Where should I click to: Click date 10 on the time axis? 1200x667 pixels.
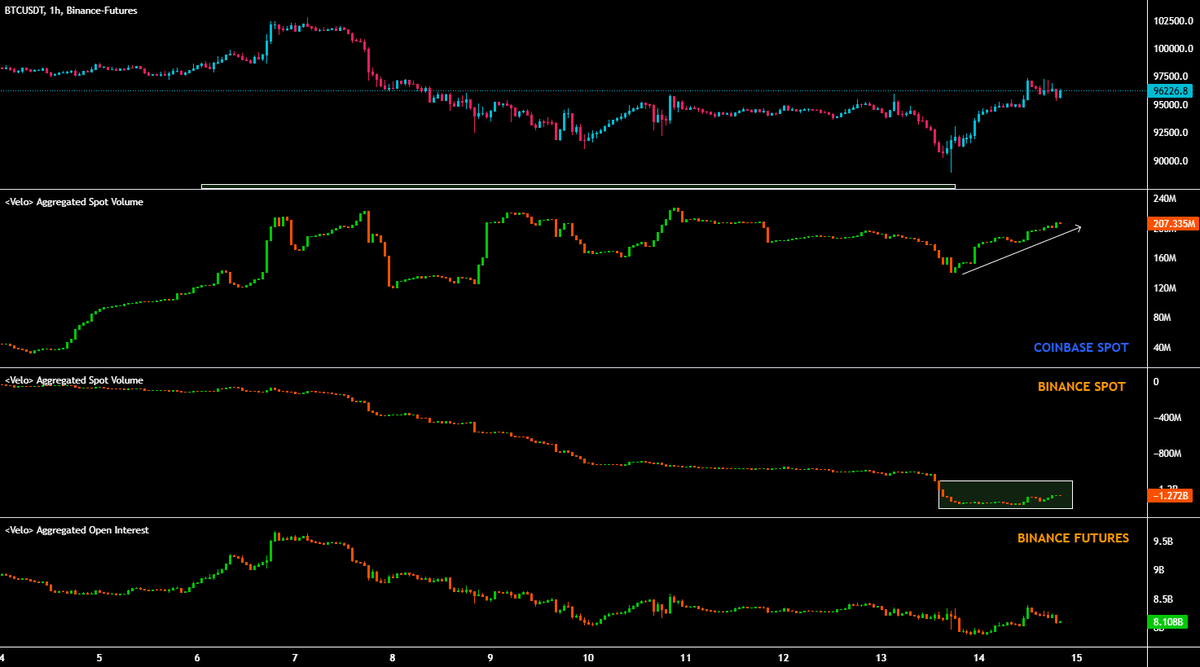click(587, 658)
